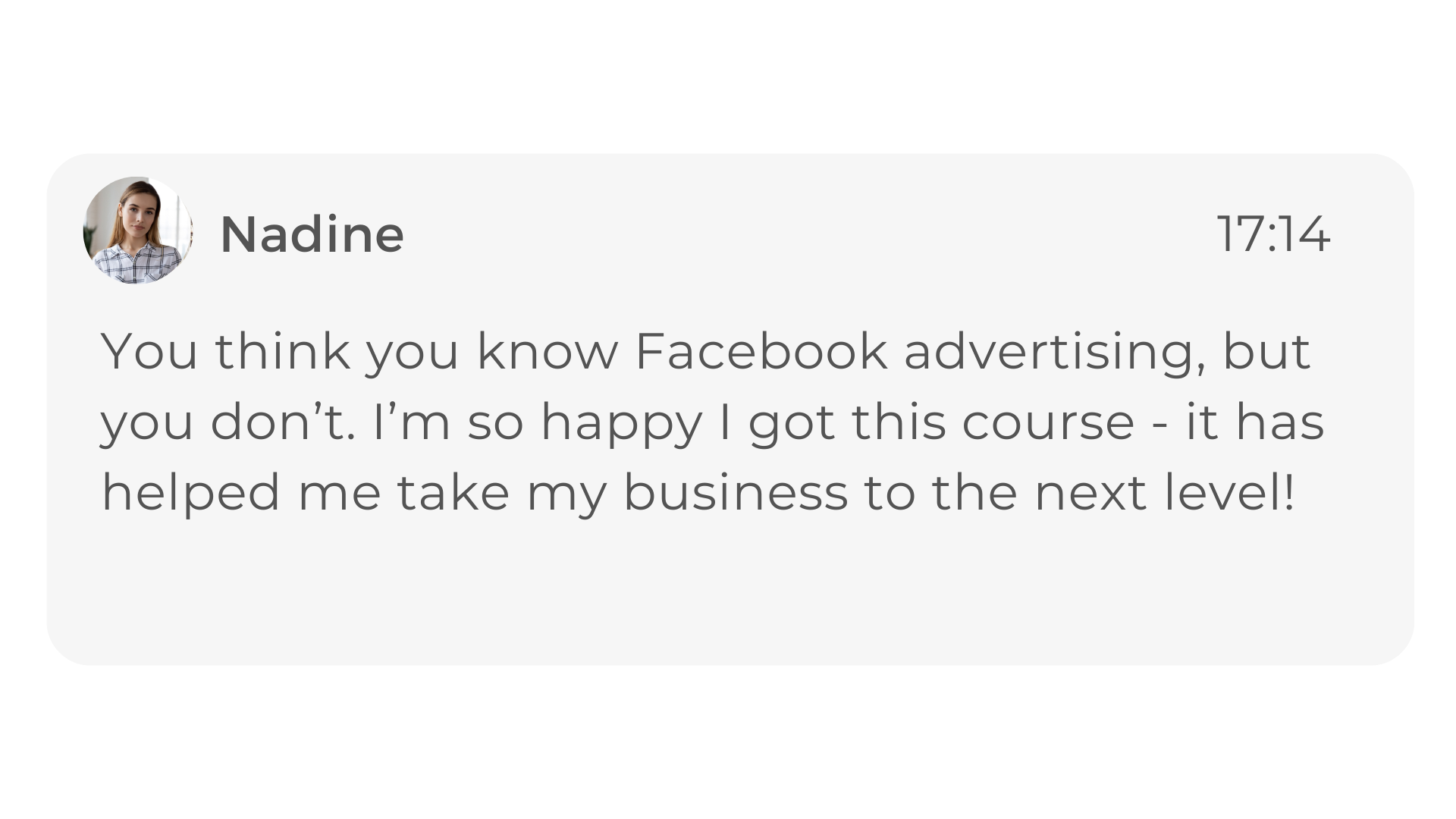This screenshot has height=819, width=1456.
Task: Click the first word You of the message
Action: click(149, 351)
